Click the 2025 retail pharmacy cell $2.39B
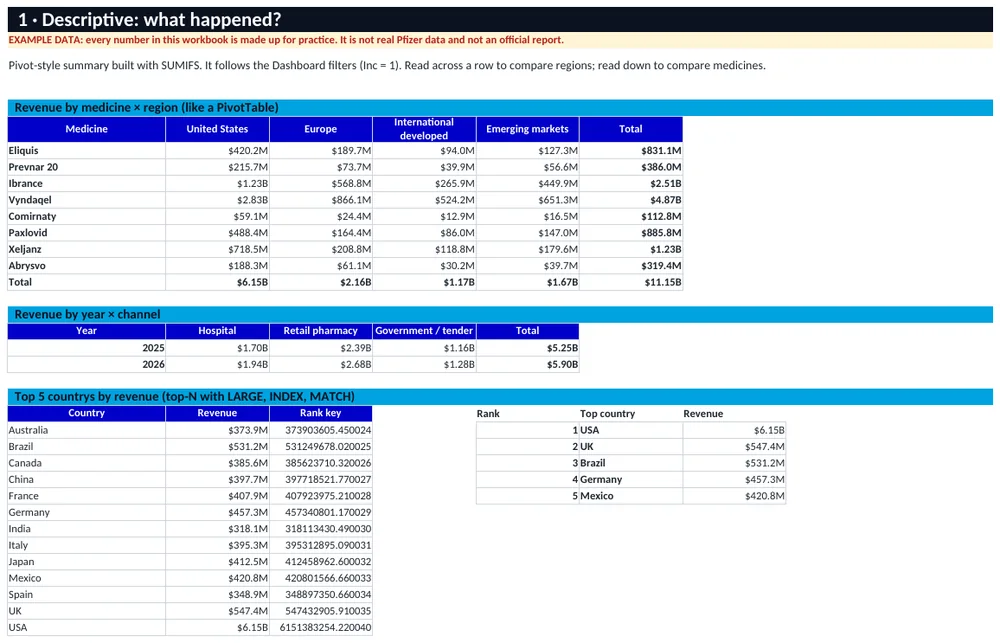1000x643 pixels. click(321, 348)
